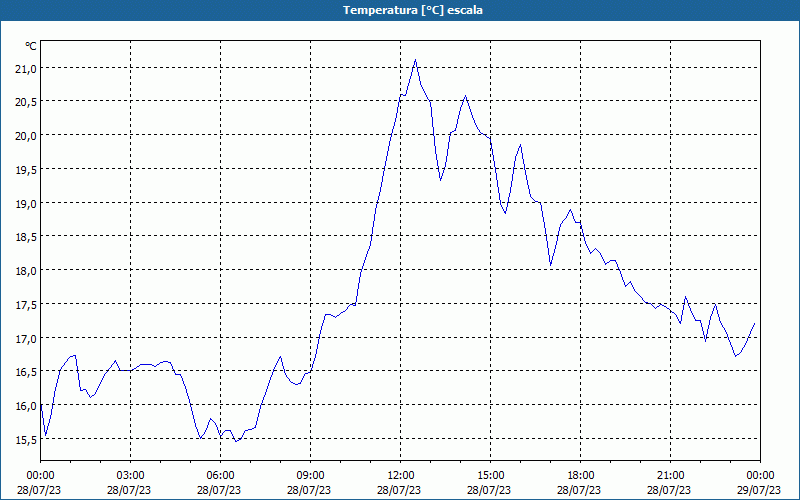Click the 20,0 y-axis label
Screen dimensions: 800x500
click(x=25, y=136)
